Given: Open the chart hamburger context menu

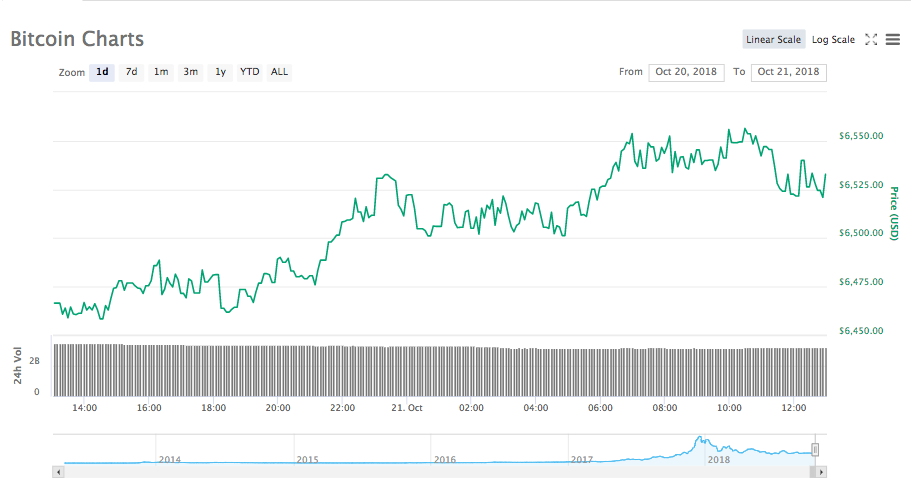Looking at the screenshot, I should point(892,39).
